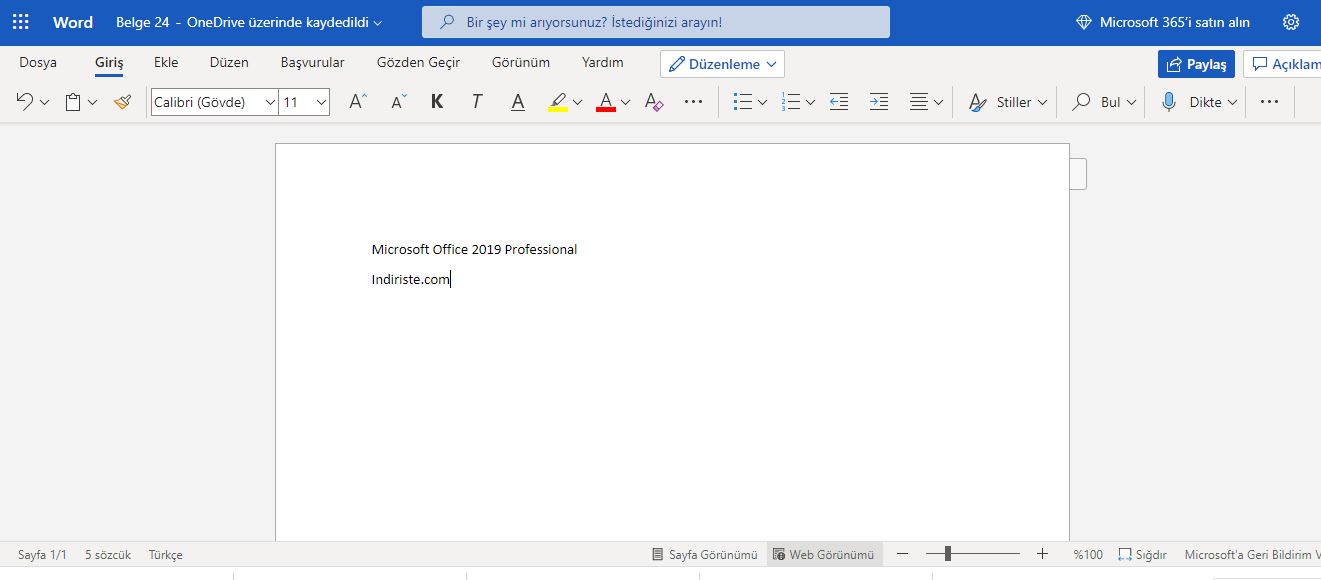The width and height of the screenshot is (1321, 580).
Task: Open the Düzen tab
Action: pyautogui.click(x=229, y=62)
